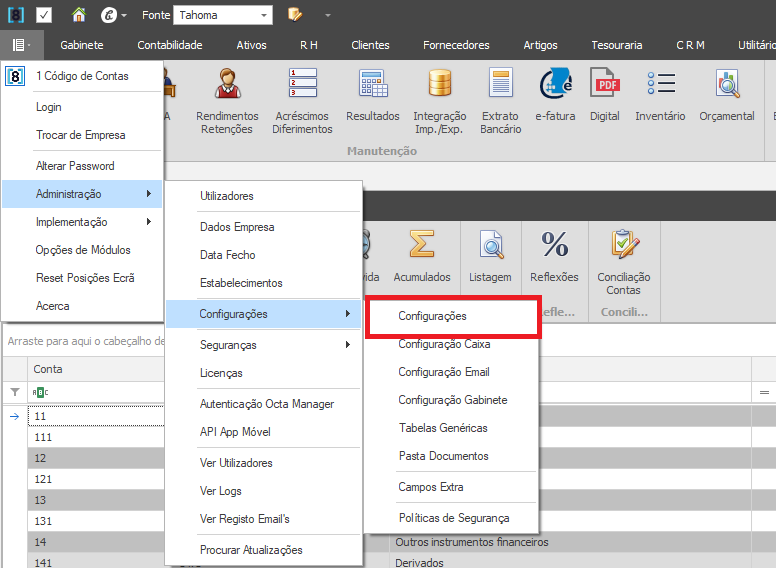
Task: Click the Reflexões percent icon
Action: (554, 257)
